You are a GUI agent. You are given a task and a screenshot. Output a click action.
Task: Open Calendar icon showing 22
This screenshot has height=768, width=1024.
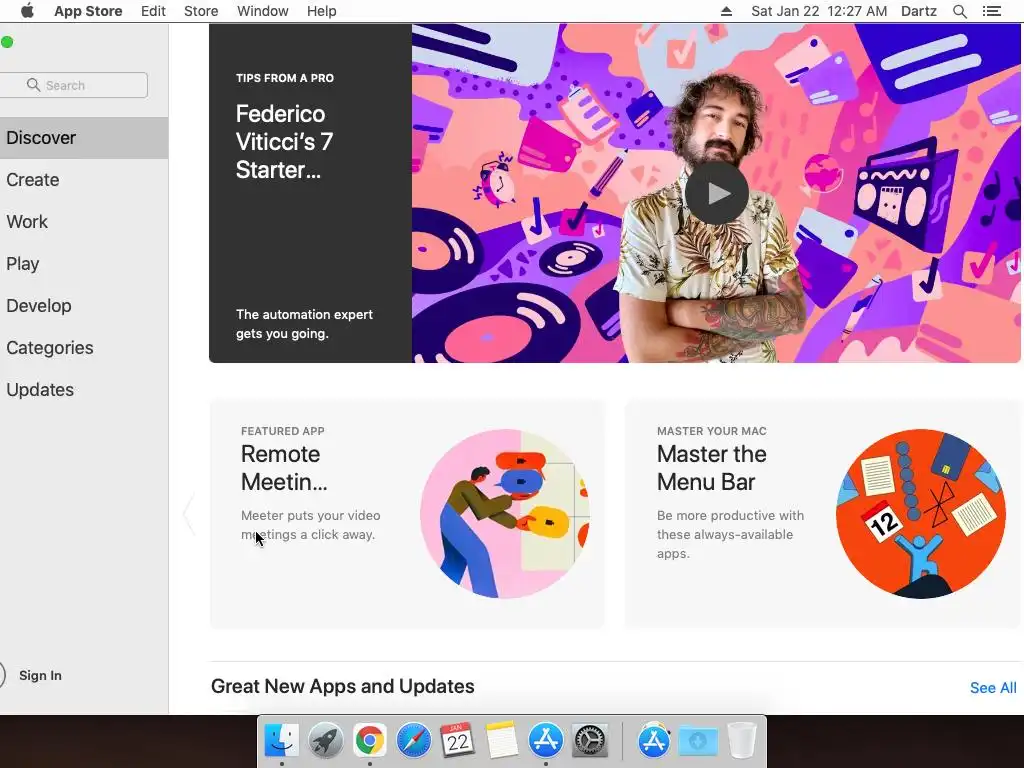tap(457, 741)
